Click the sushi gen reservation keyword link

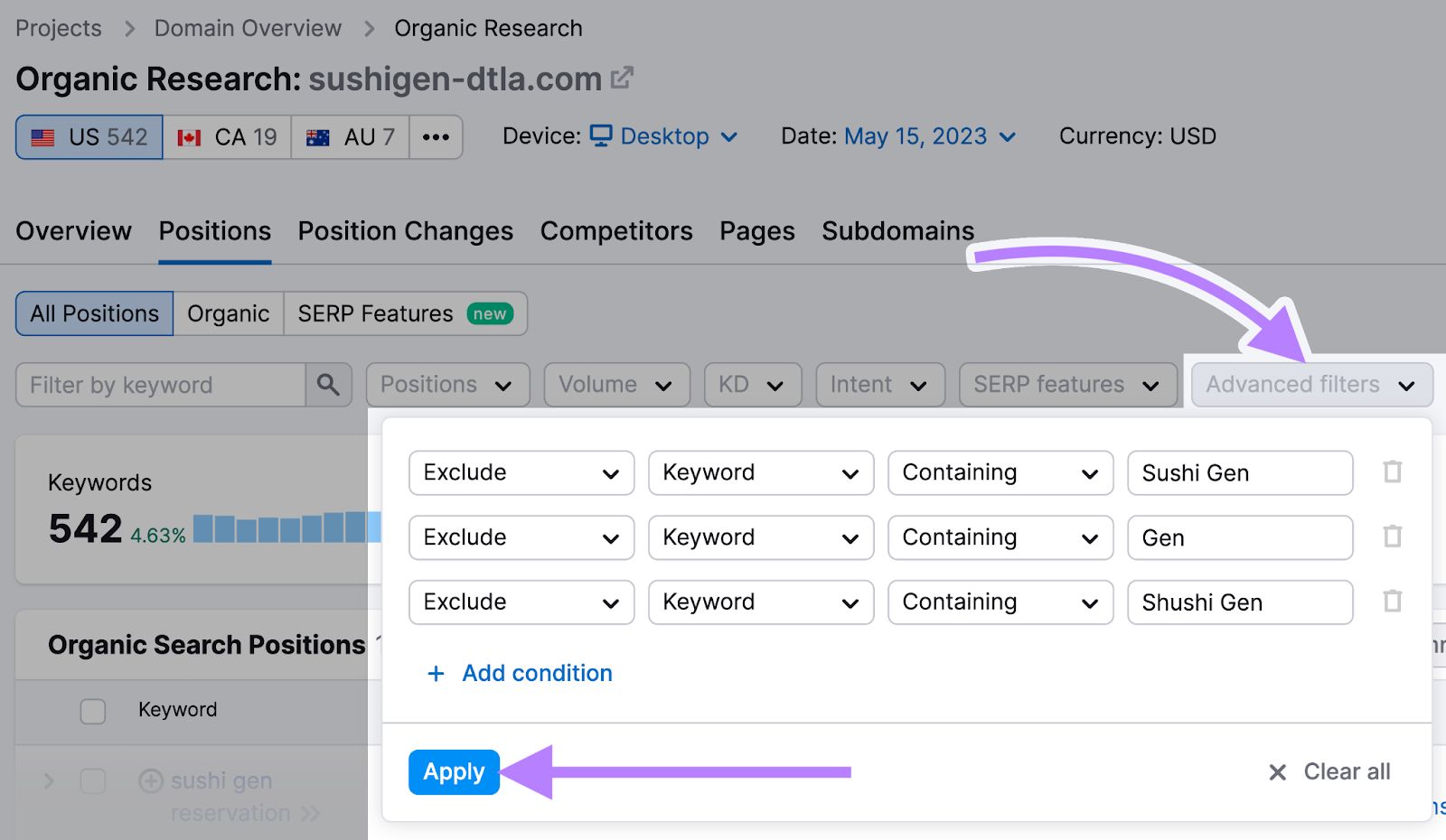point(231,797)
